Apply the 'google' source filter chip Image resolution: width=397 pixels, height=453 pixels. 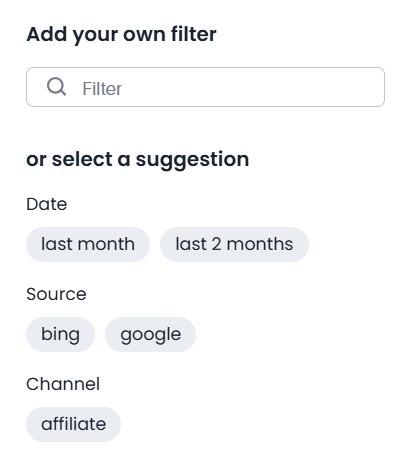point(150,334)
